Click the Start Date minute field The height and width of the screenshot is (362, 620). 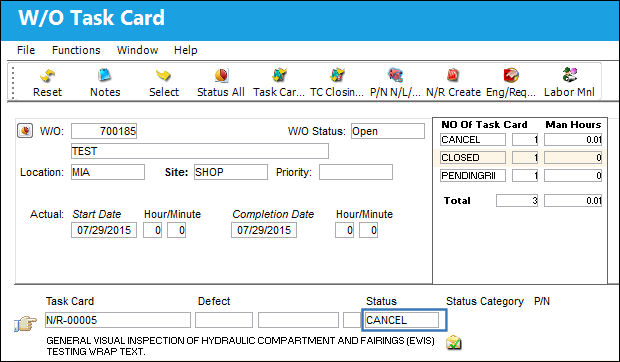point(176,230)
